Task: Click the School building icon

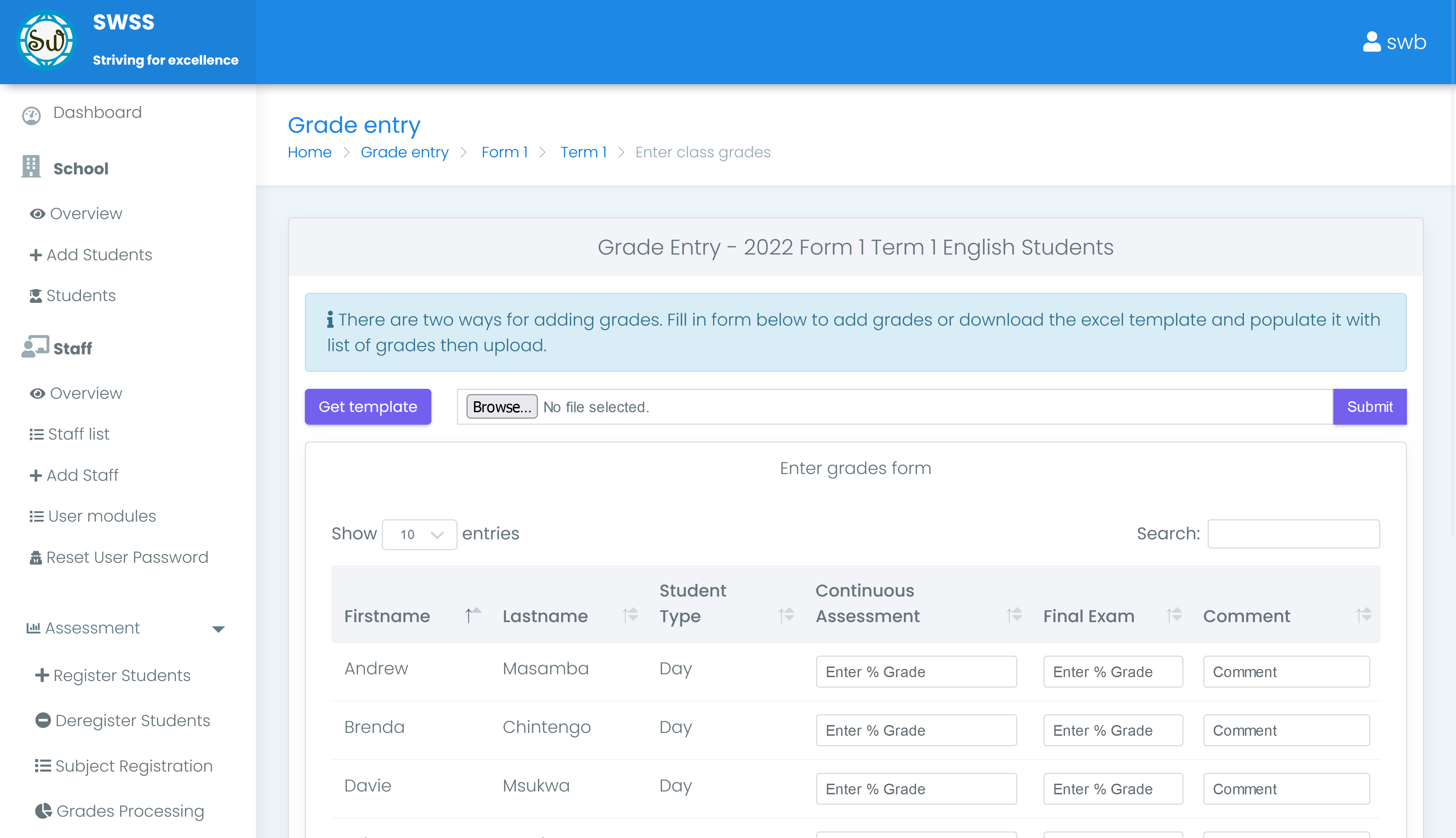Action: click(31, 167)
